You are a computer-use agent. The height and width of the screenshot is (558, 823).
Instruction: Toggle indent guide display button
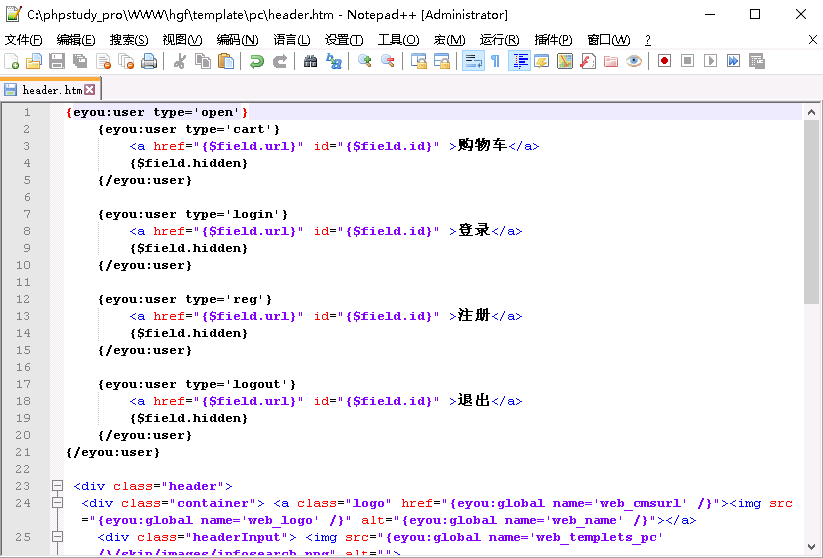tap(519, 61)
